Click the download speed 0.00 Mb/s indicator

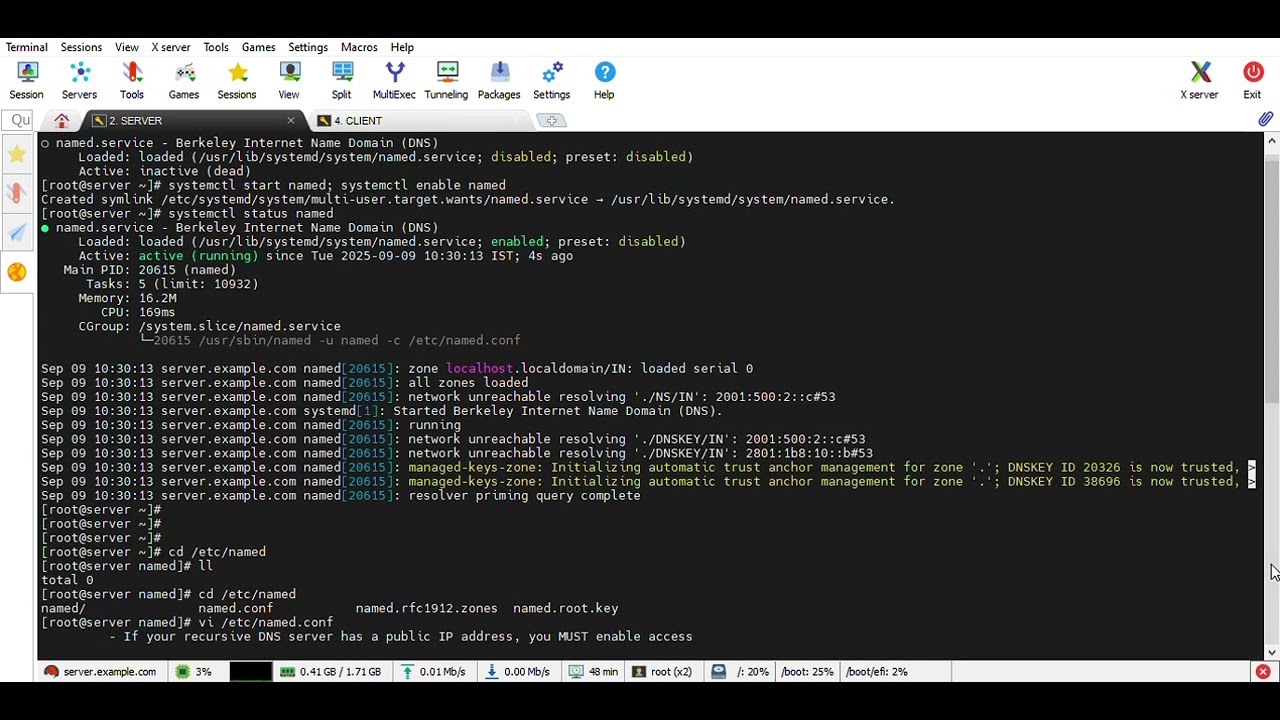[518, 672]
